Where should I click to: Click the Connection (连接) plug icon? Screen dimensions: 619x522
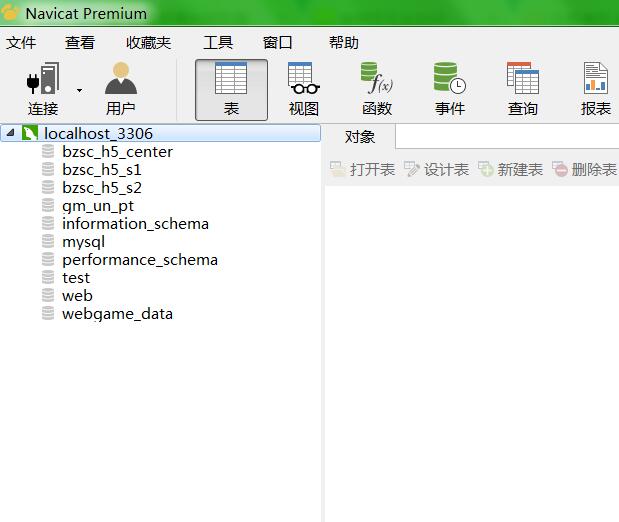42,80
